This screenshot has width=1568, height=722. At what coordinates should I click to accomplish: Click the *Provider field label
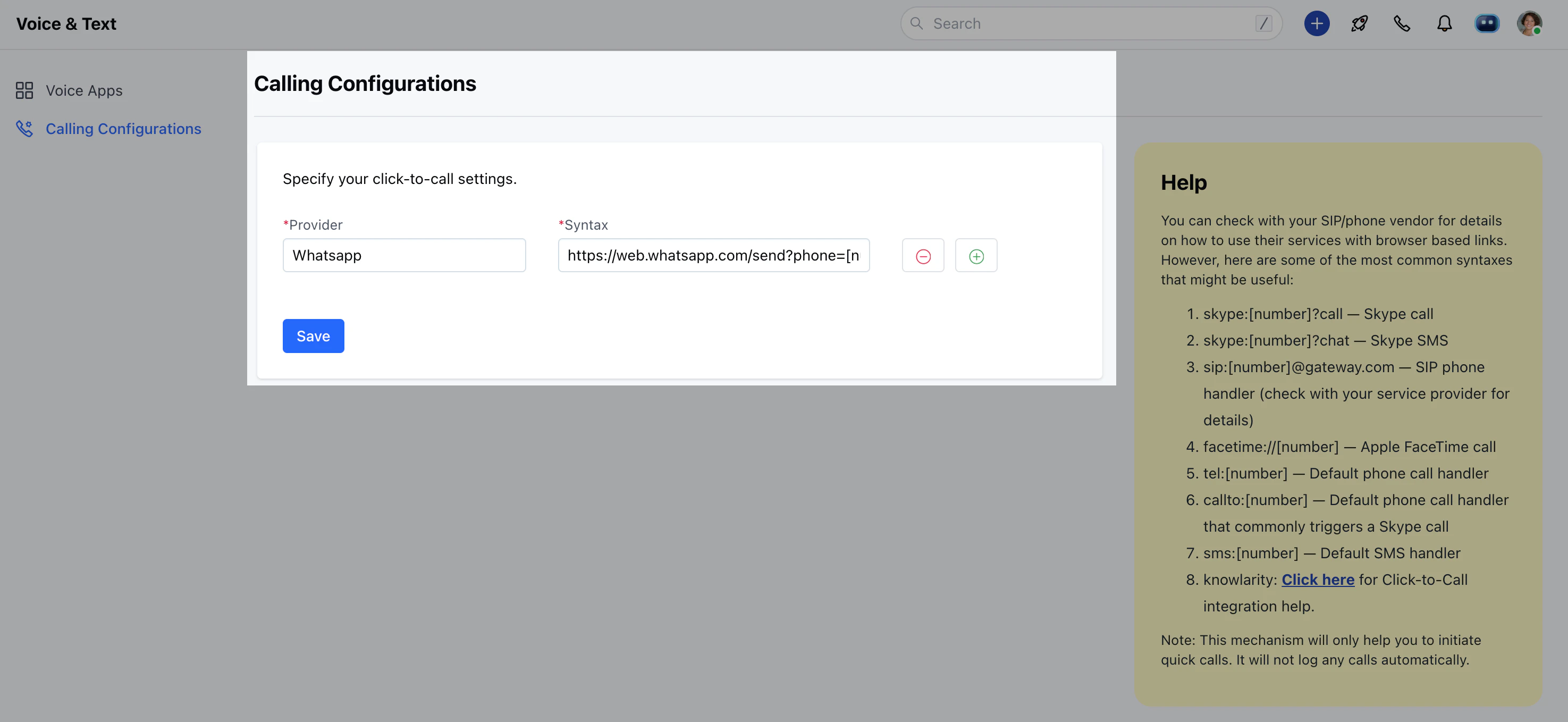(313, 225)
